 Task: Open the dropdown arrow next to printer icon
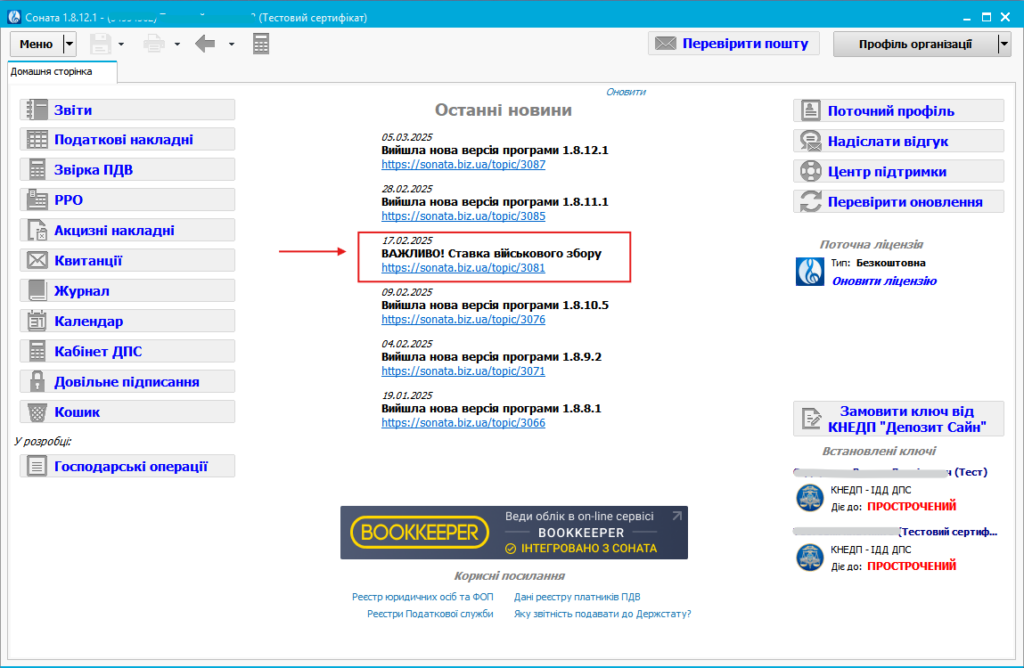pos(177,44)
